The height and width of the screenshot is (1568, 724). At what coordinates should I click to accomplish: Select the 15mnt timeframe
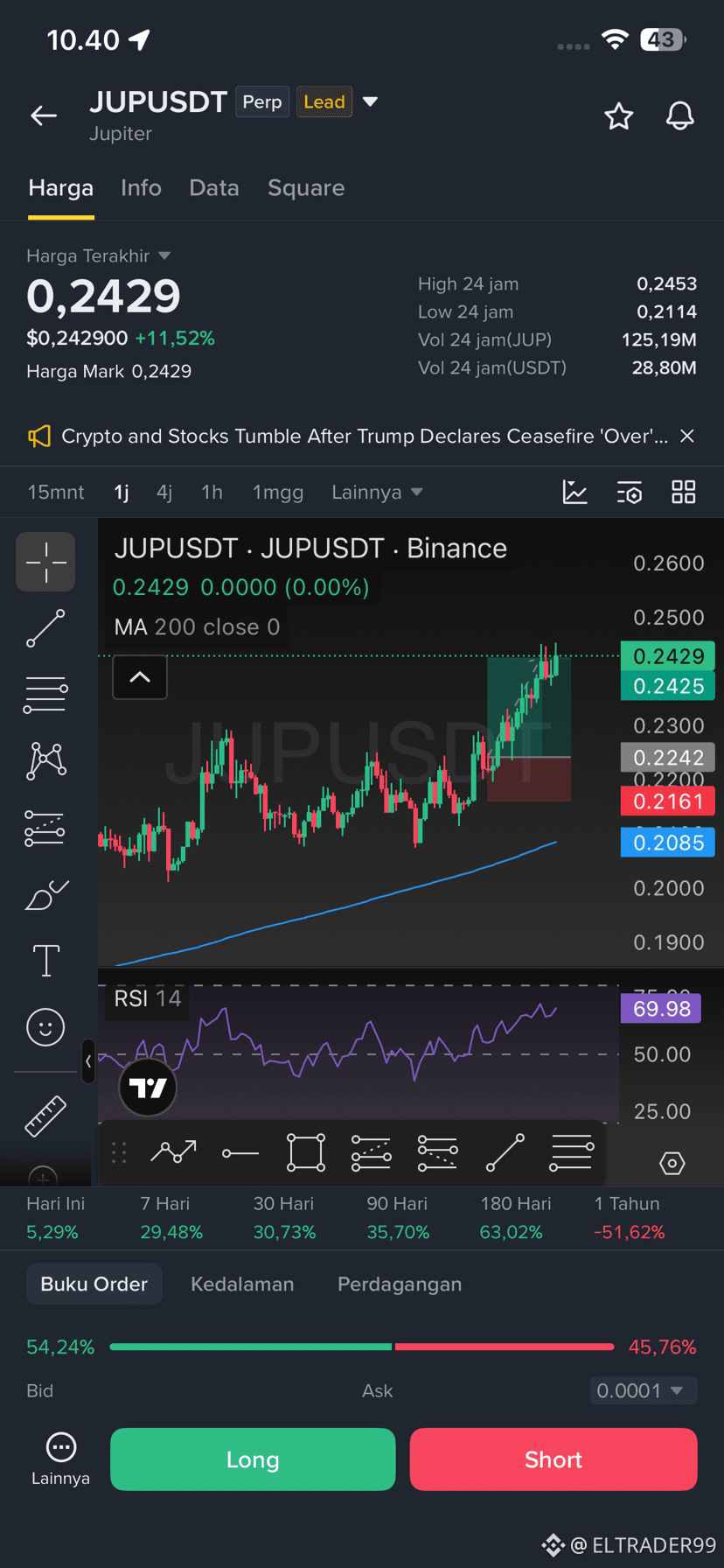[56, 493]
